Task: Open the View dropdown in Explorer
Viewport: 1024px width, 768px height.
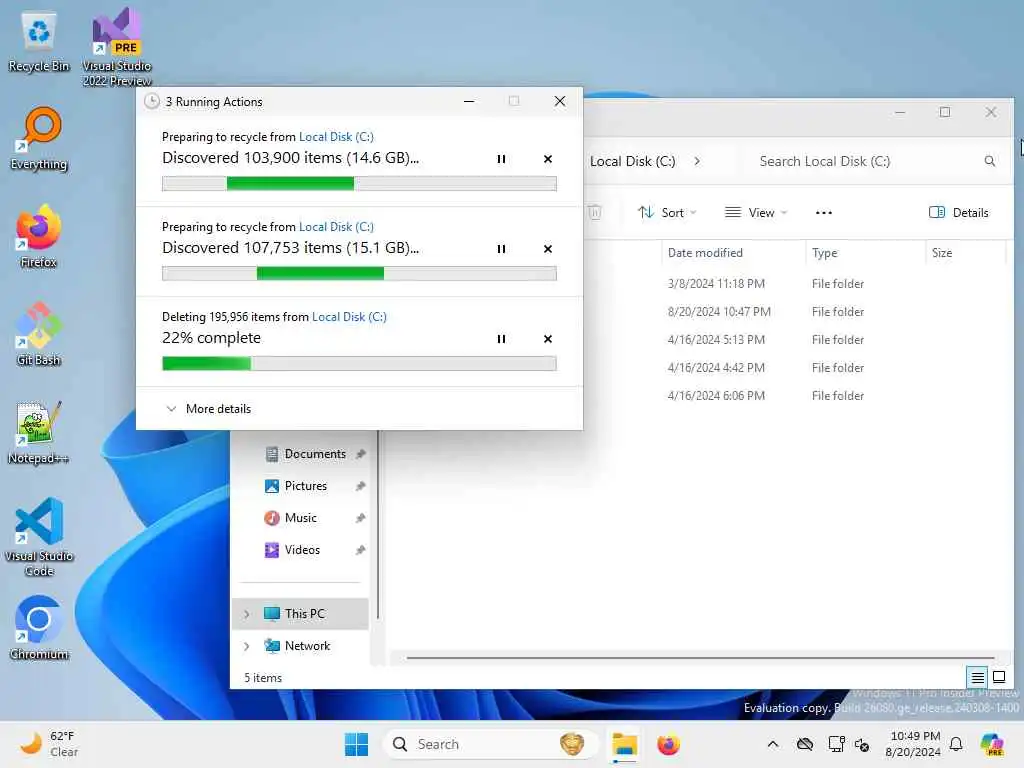Action: click(x=756, y=212)
